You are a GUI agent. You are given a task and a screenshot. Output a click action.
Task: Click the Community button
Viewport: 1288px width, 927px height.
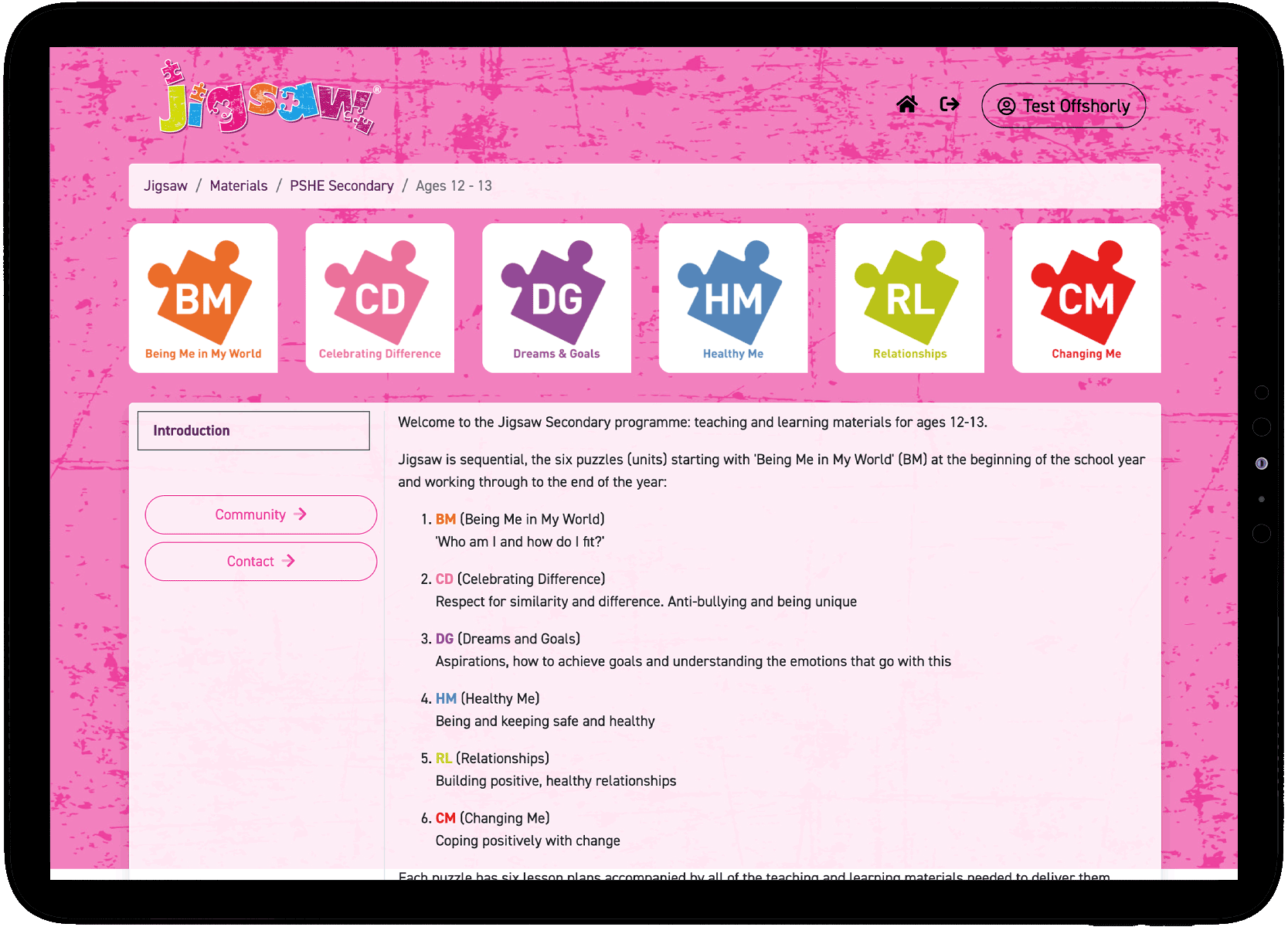pos(261,514)
